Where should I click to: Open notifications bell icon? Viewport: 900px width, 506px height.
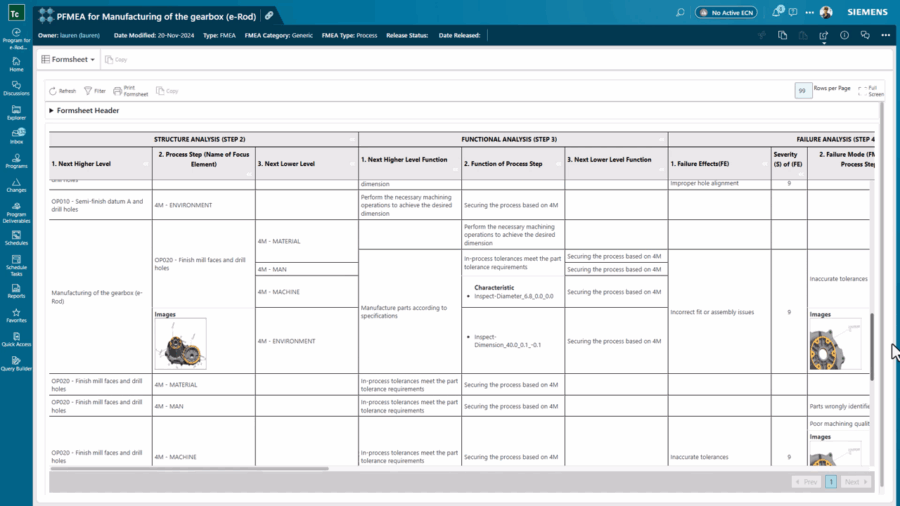pyautogui.click(x=777, y=11)
